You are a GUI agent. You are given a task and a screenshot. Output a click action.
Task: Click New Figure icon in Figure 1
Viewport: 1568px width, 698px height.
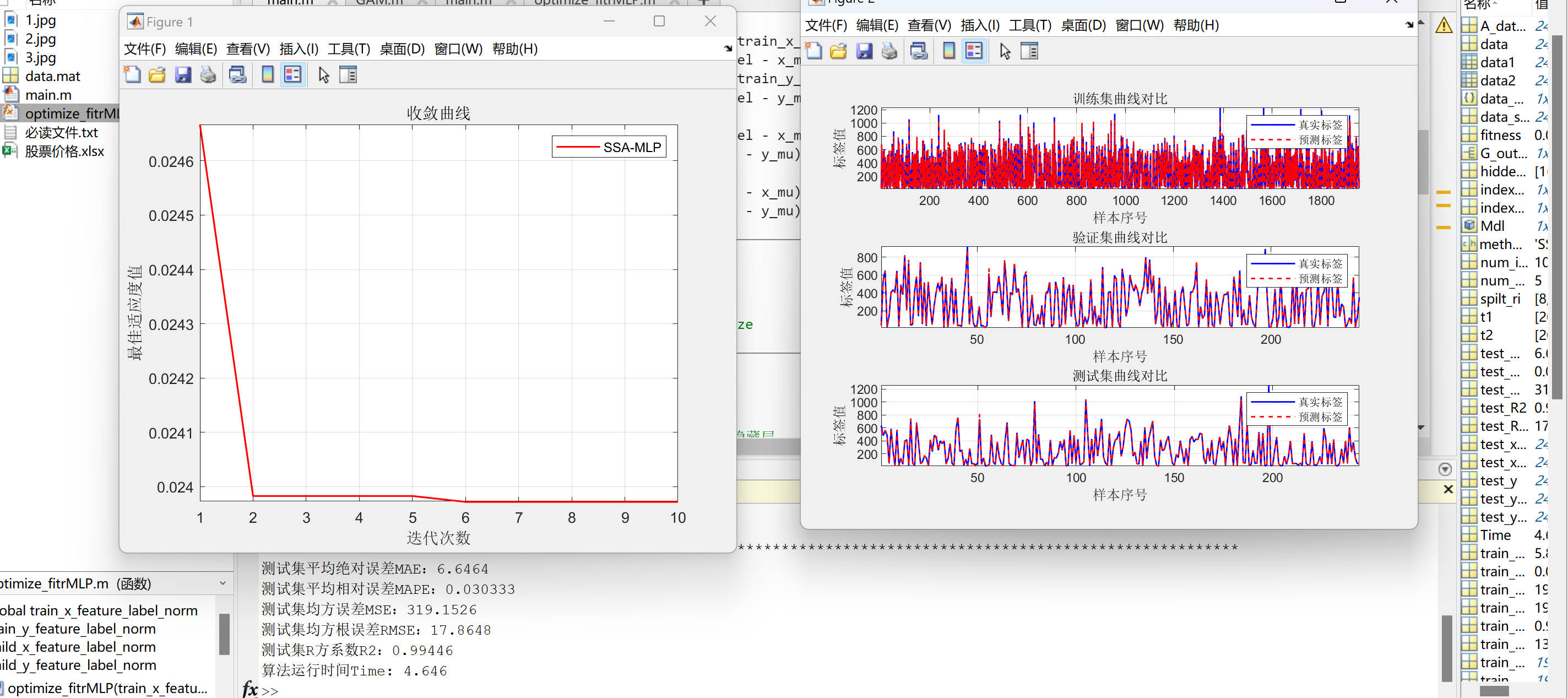coord(132,75)
